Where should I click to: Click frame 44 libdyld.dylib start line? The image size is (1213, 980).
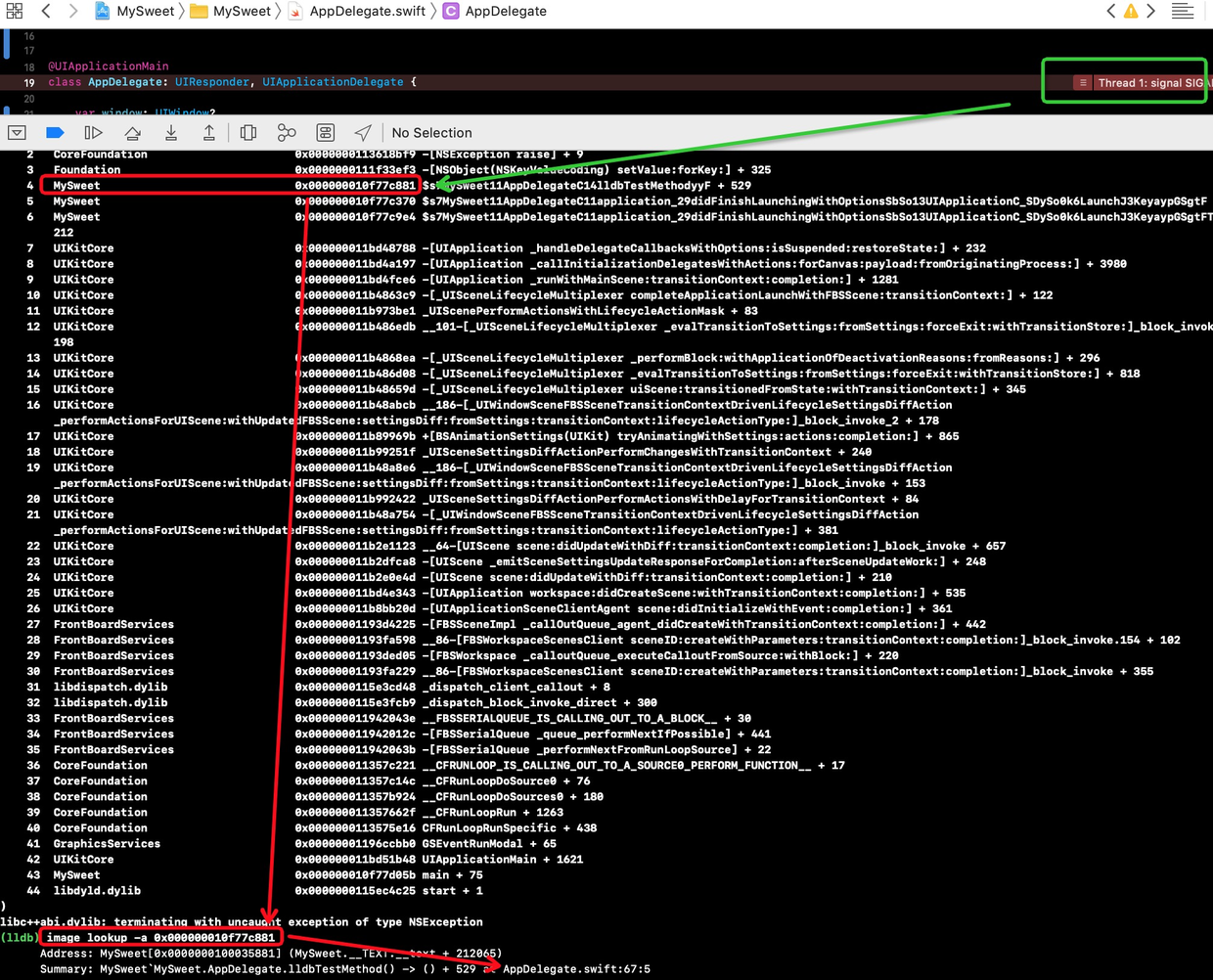click(x=255, y=890)
